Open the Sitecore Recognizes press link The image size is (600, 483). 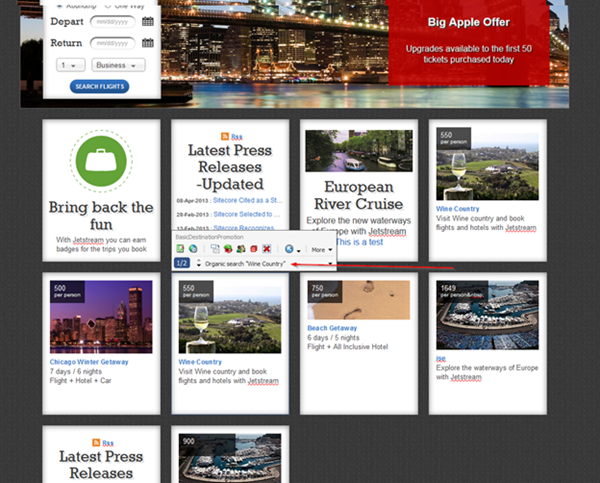(x=244, y=227)
